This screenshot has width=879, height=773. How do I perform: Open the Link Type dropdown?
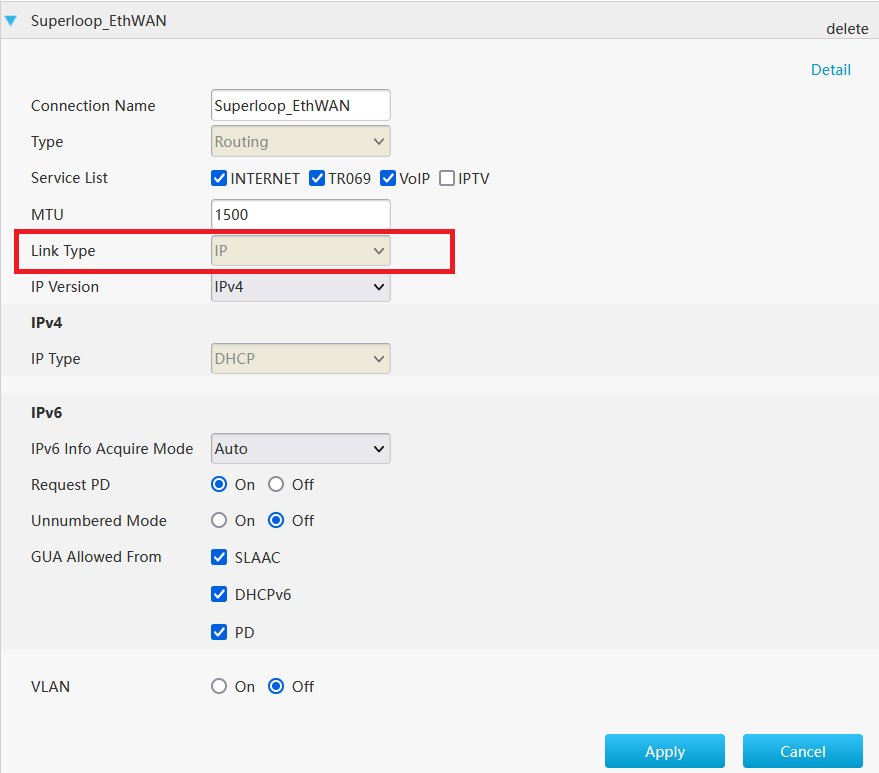pyautogui.click(x=300, y=250)
